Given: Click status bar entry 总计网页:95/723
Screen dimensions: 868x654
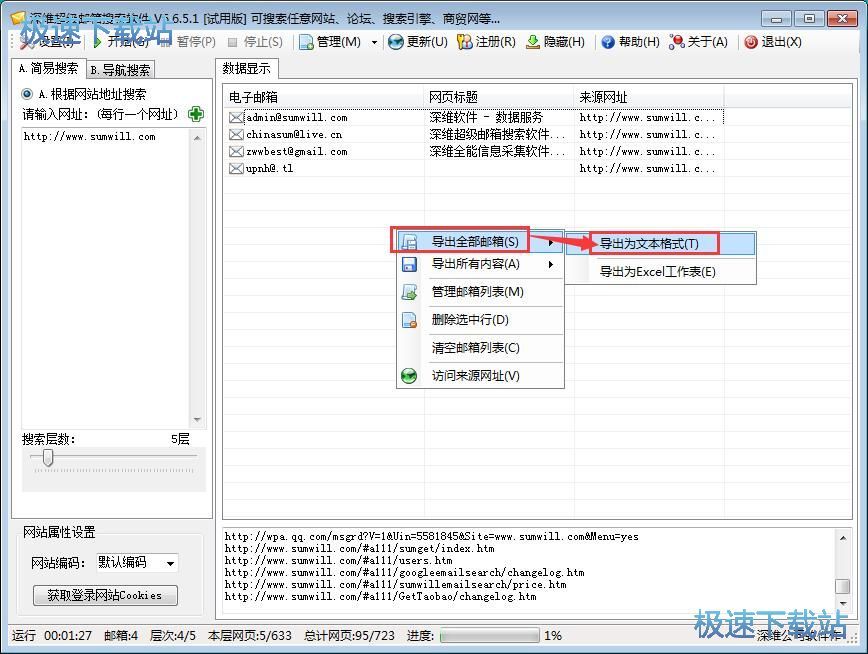Looking at the screenshot, I should point(349,636).
